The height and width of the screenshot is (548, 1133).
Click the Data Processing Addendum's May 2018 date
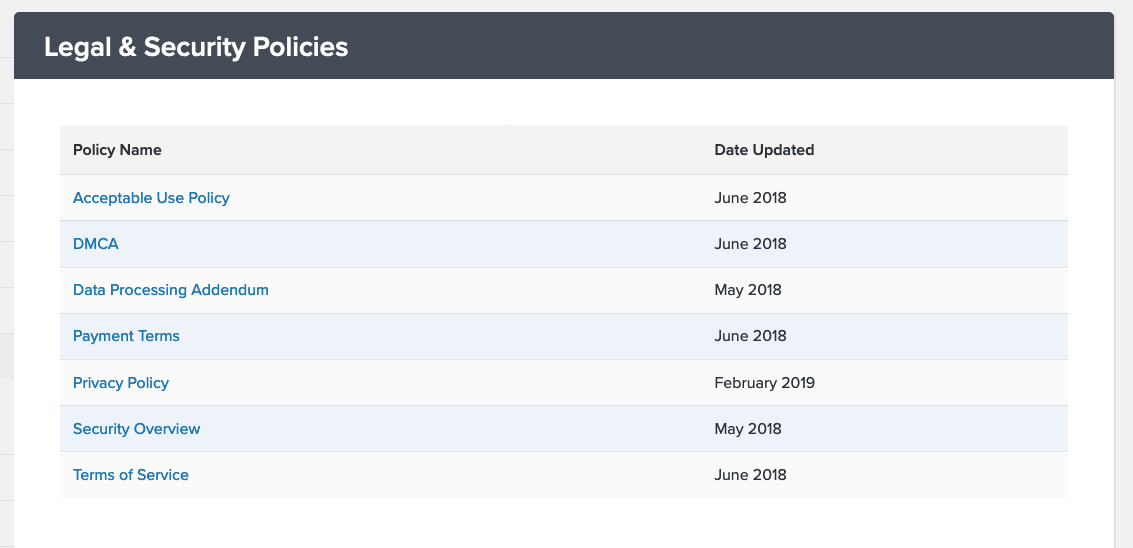tap(748, 290)
